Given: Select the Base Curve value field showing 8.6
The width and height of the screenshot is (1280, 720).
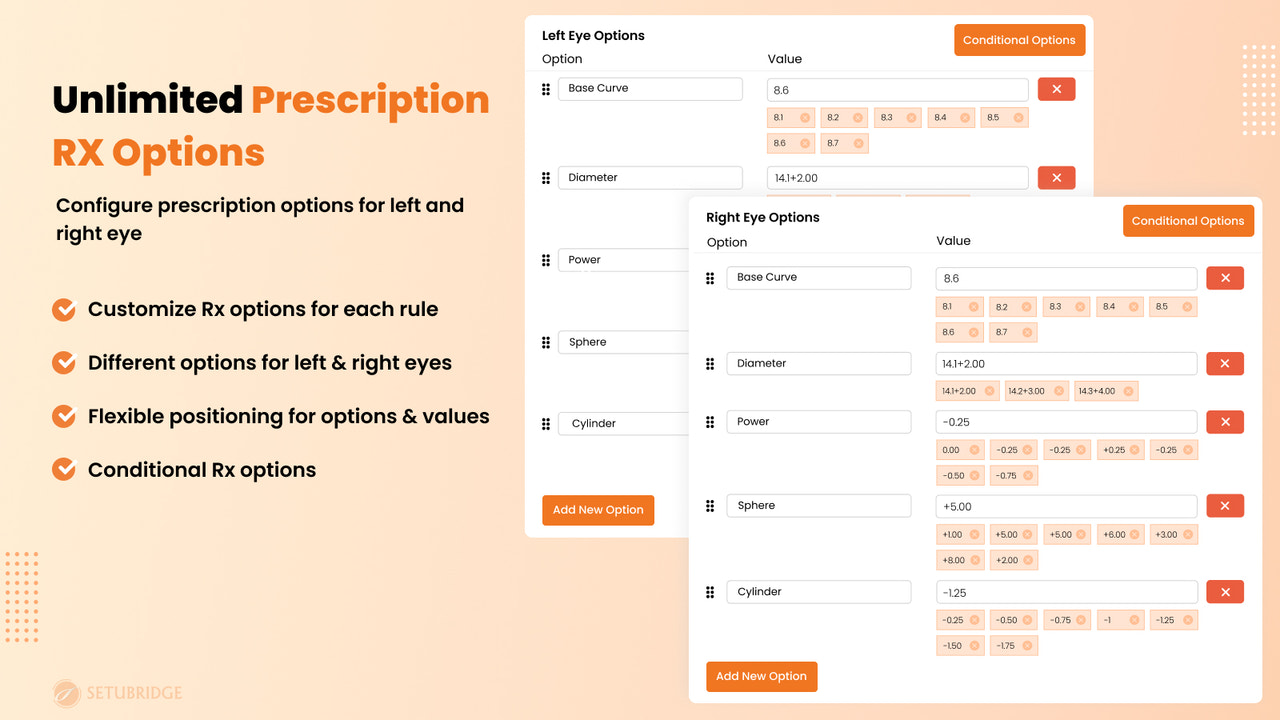Looking at the screenshot, I should point(1066,277).
